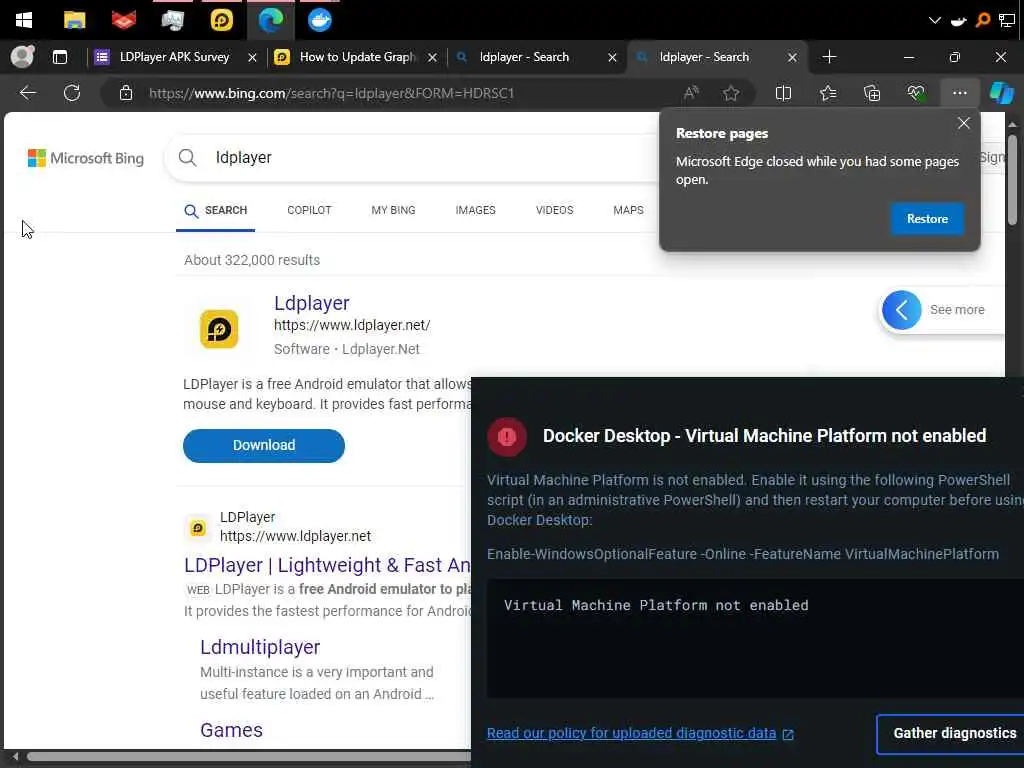
Task: Dismiss the Restore pages popup
Action: (963, 123)
